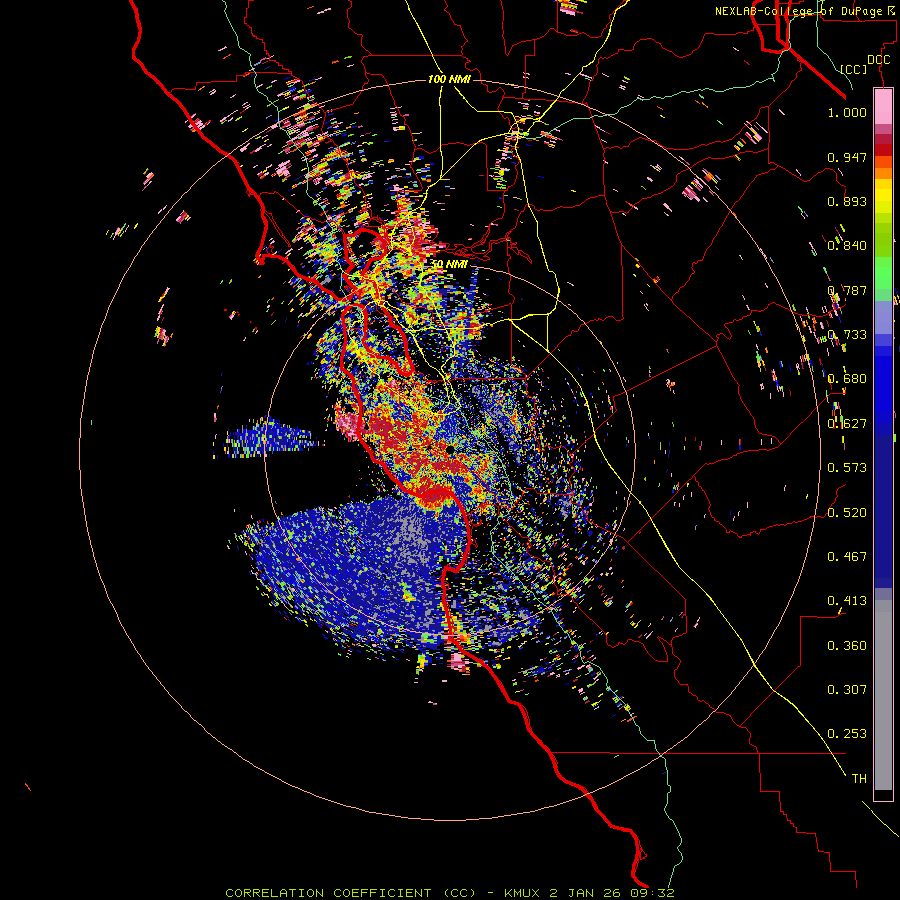This screenshot has width=900, height=900.
Task: Click the NEXLAB-College of DuPage title text
Action: click(805, 11)
